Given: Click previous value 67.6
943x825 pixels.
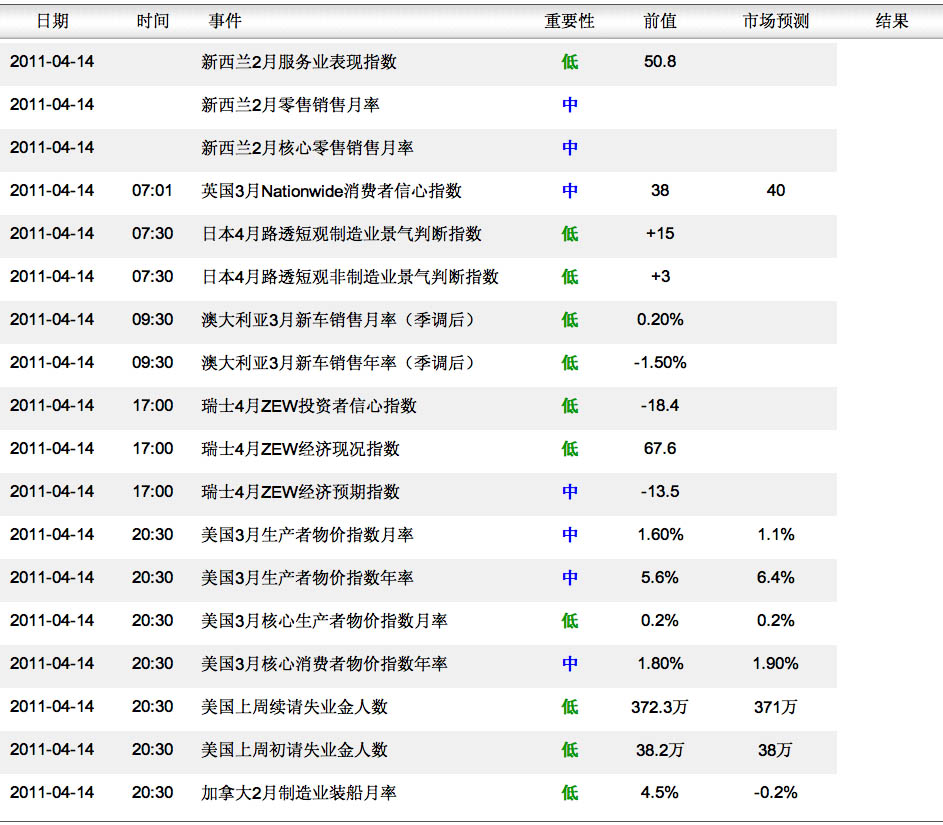Looking at the screenshot, I should click(x=660, y=449).
